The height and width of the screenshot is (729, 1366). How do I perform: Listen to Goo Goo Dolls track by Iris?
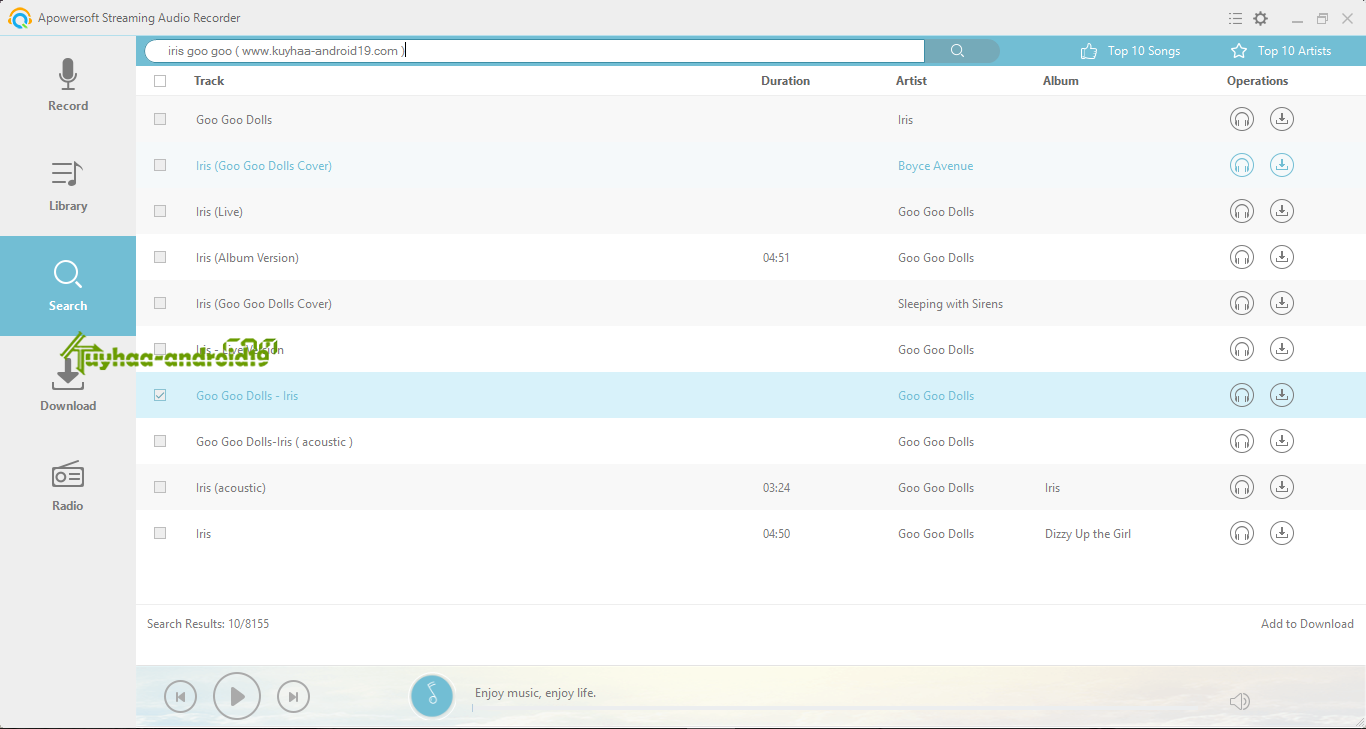(1242, 120)
